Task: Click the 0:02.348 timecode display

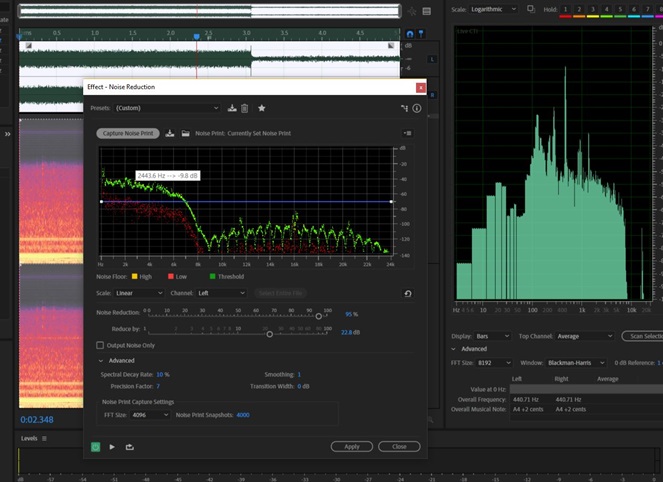Action: pyautogui.click(x=37, y=420)
